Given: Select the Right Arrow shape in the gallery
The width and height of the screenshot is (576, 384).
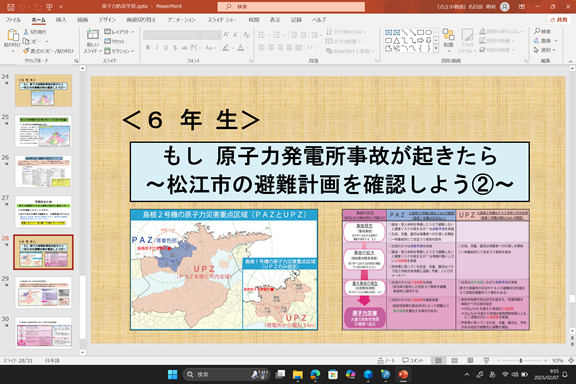Looking at the screenshot, I should [x=421, y=40].
